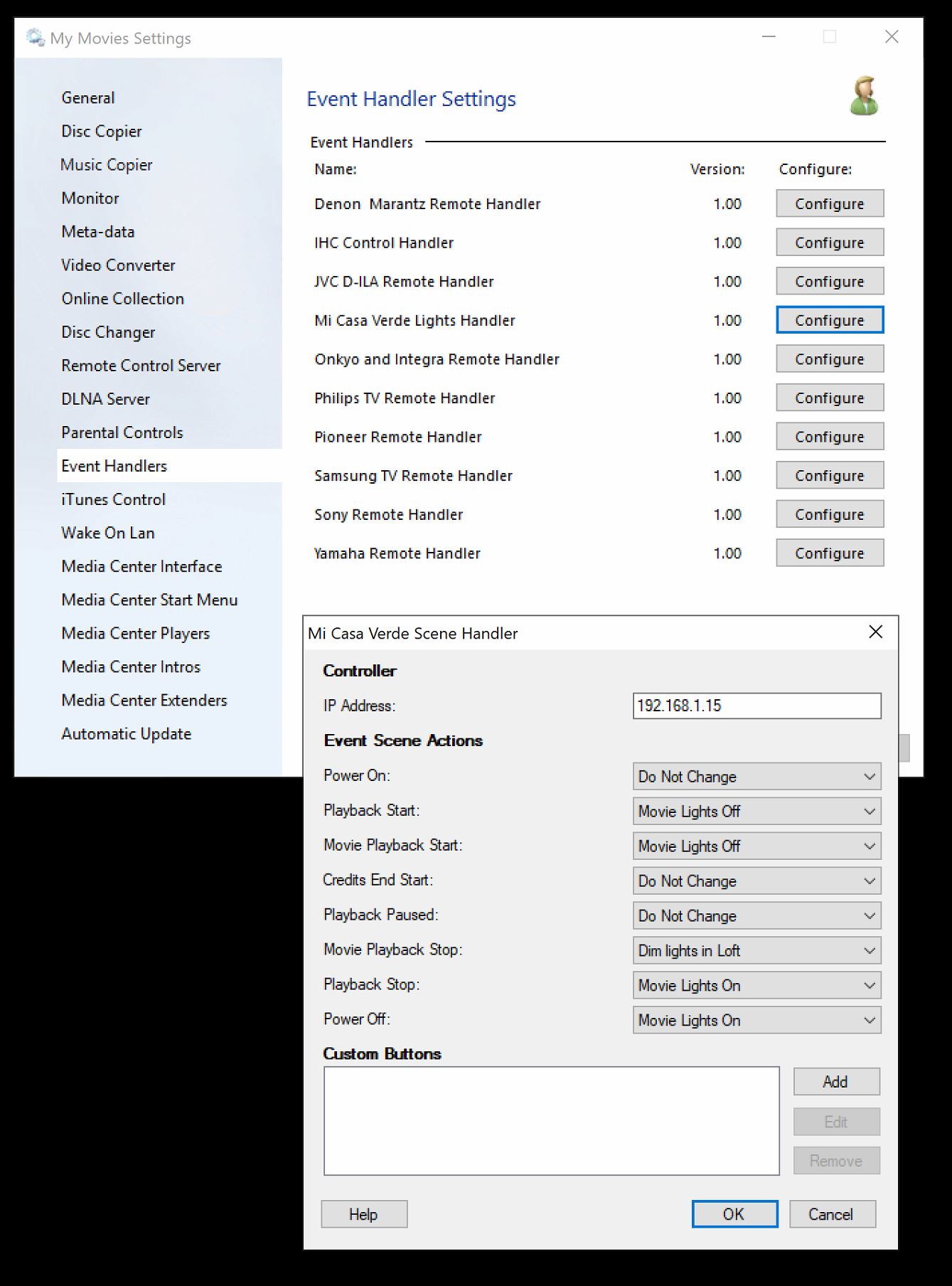Go to DLNA Server settings

106,399
